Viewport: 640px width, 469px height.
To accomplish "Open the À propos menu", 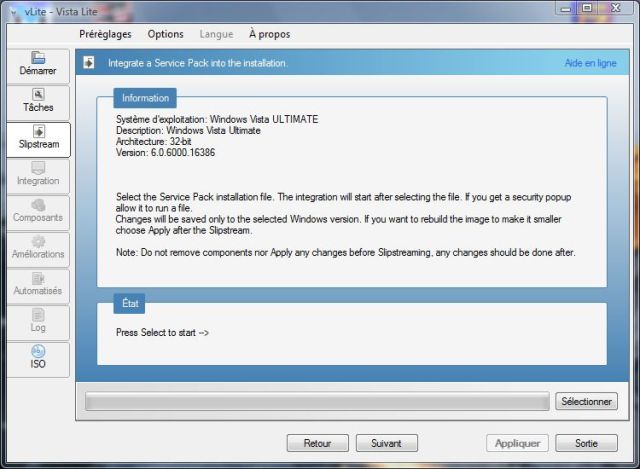I will (269, 34).
